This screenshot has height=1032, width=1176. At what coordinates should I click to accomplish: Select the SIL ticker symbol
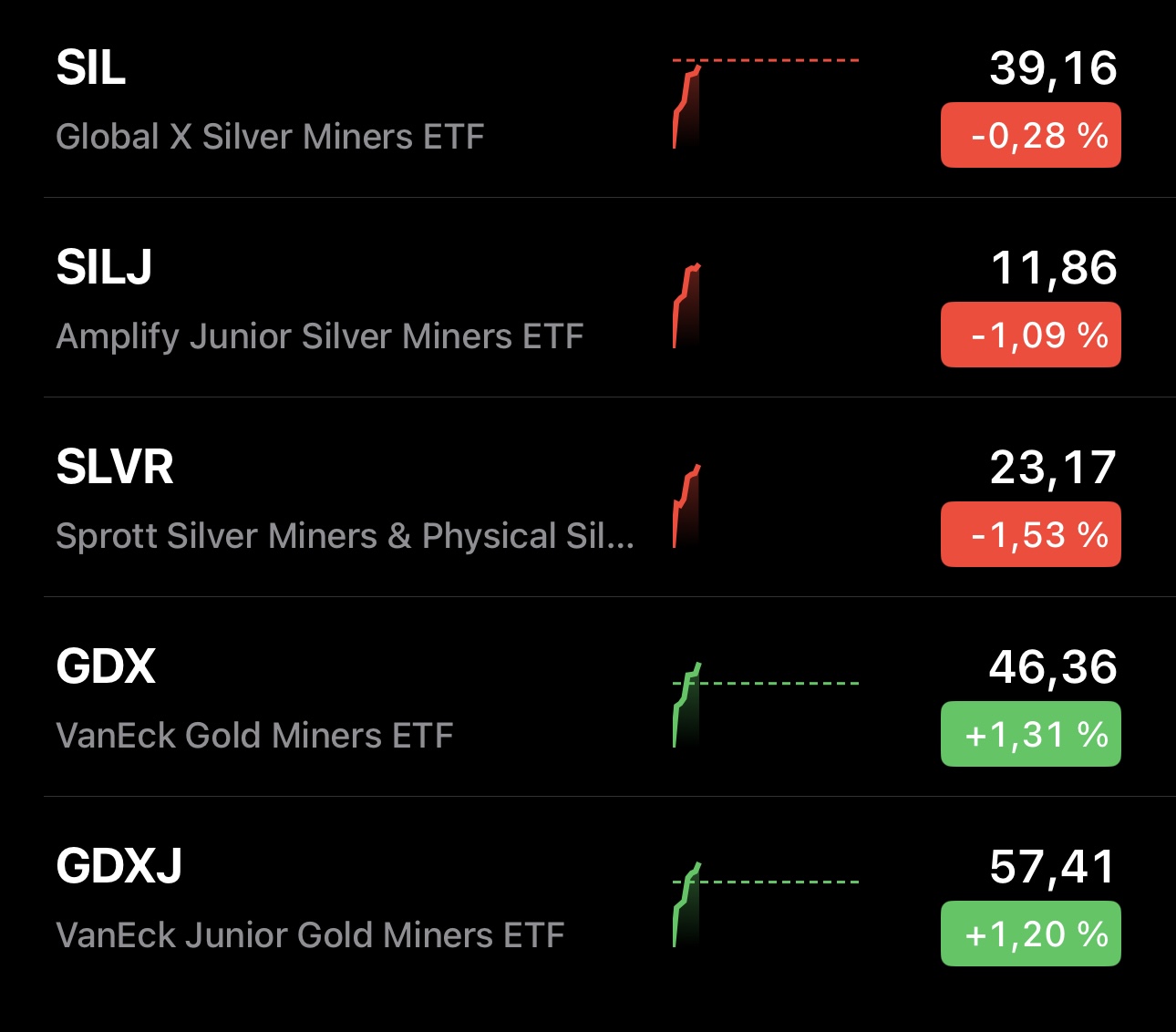[91, 68]
